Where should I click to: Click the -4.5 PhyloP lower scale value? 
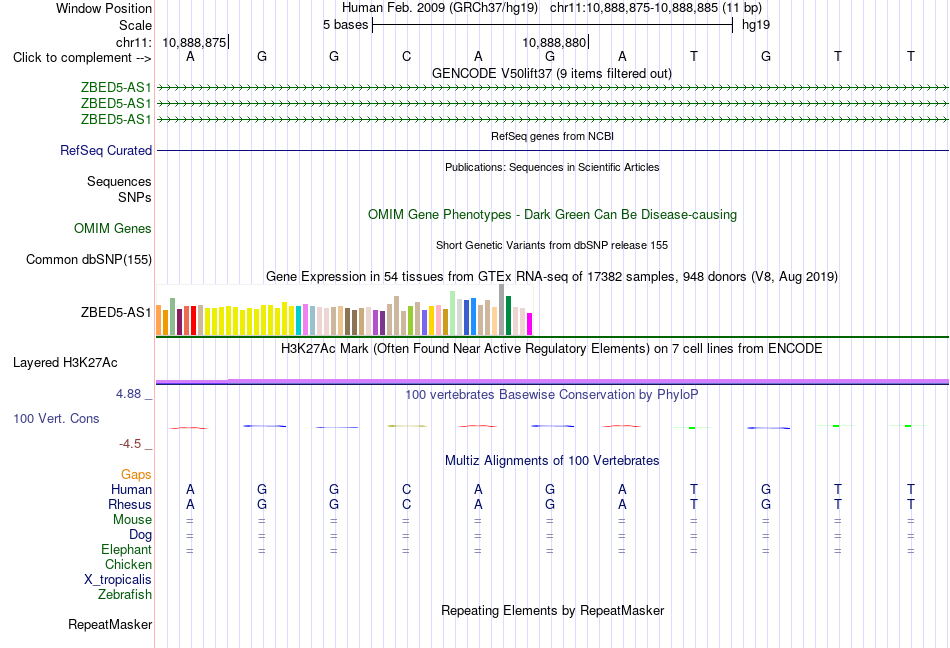pos(130,444)
